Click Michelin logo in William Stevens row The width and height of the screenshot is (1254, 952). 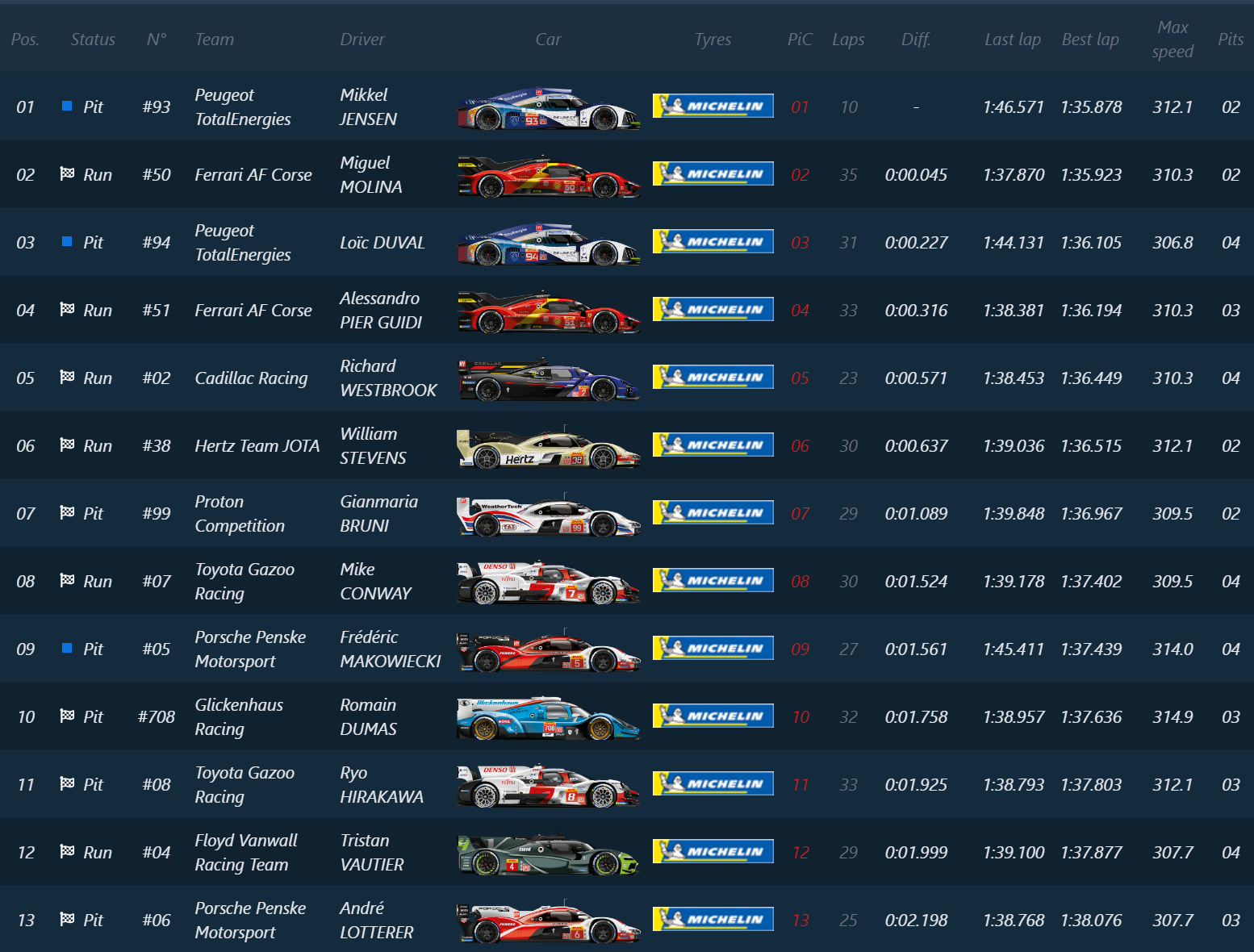tap(713, 445)
